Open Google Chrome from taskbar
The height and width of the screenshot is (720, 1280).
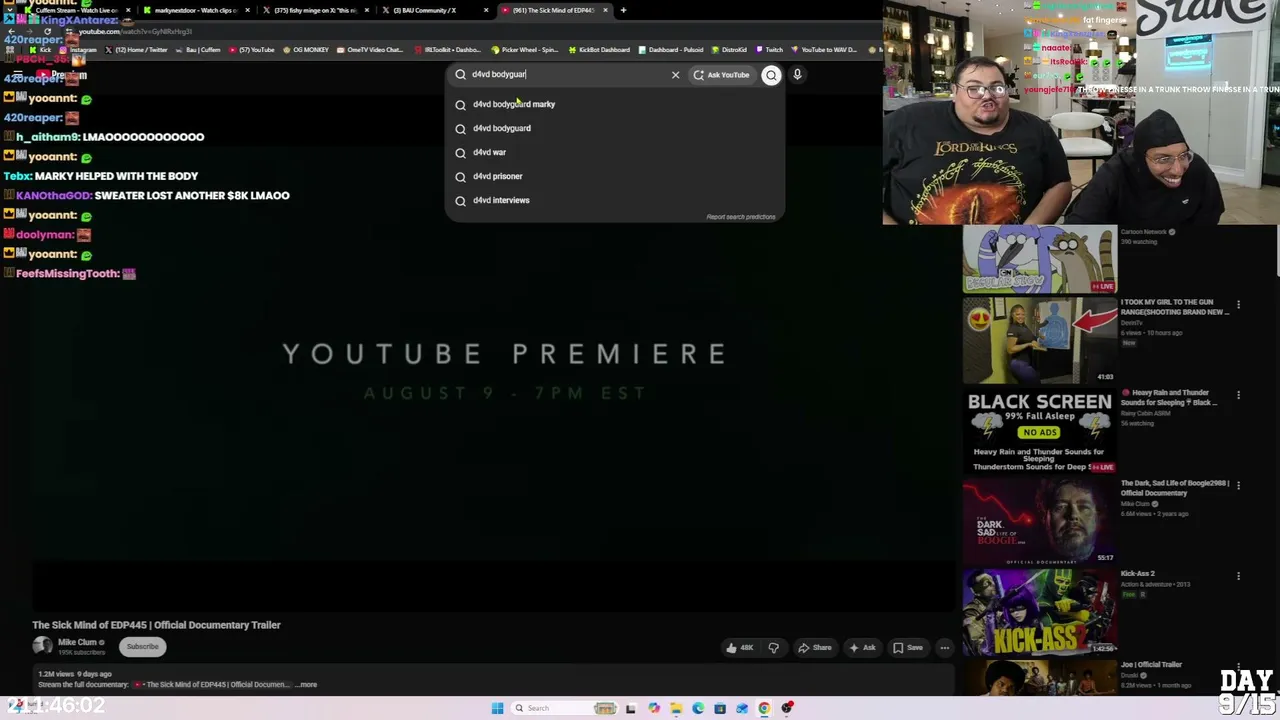(x=764, y=708)
